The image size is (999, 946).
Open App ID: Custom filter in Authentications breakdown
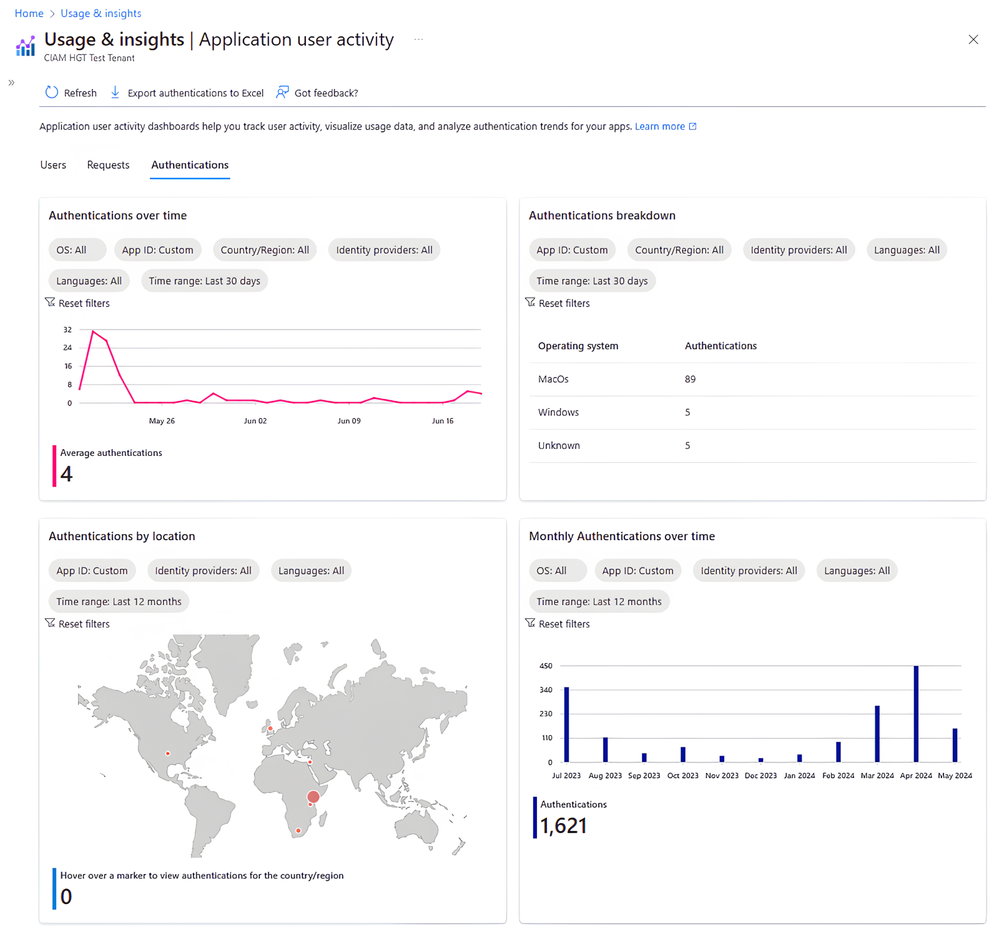coord(572,250)
